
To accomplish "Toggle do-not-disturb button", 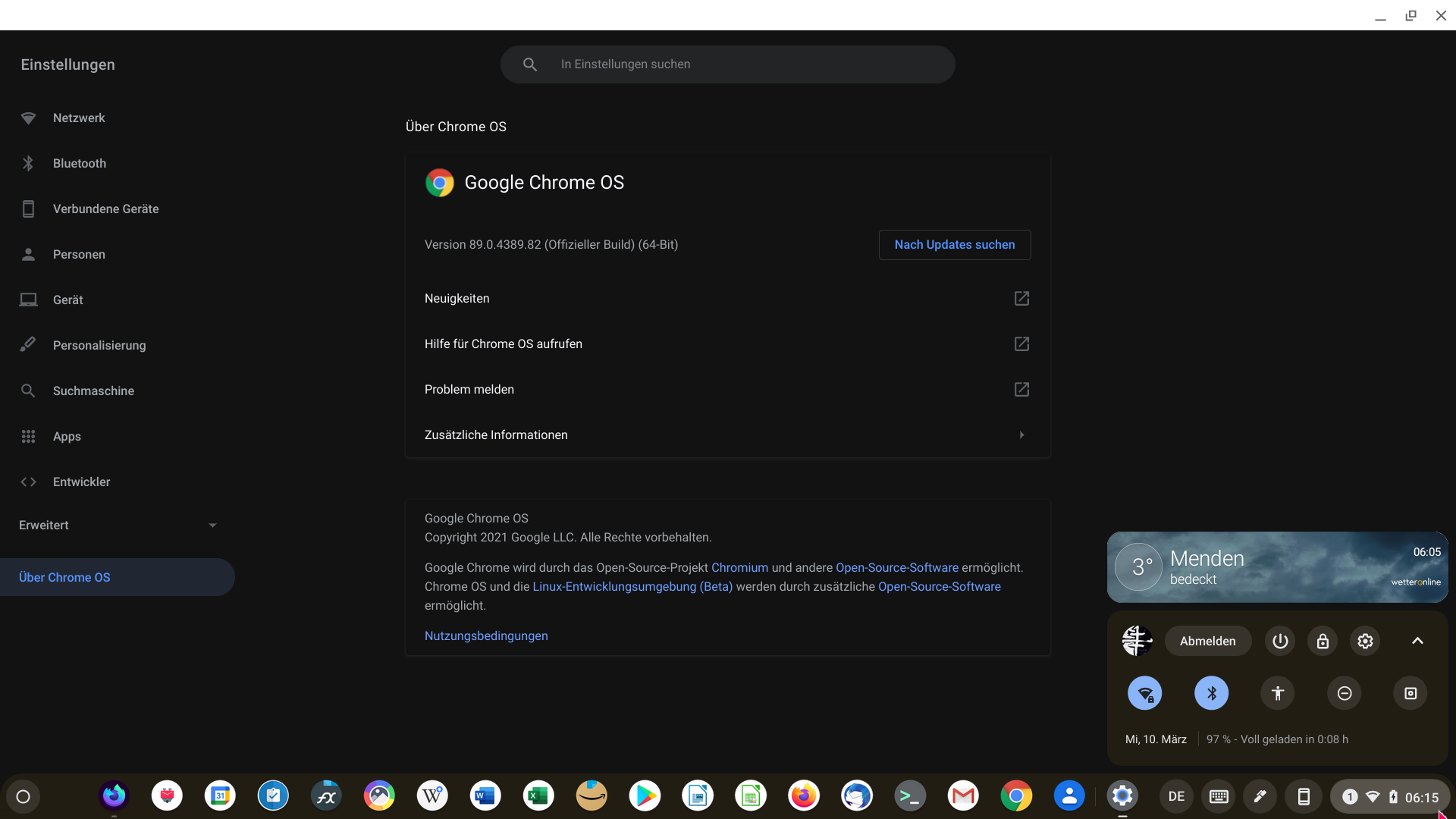I will pyautogui.click(x=1345, y=693).
